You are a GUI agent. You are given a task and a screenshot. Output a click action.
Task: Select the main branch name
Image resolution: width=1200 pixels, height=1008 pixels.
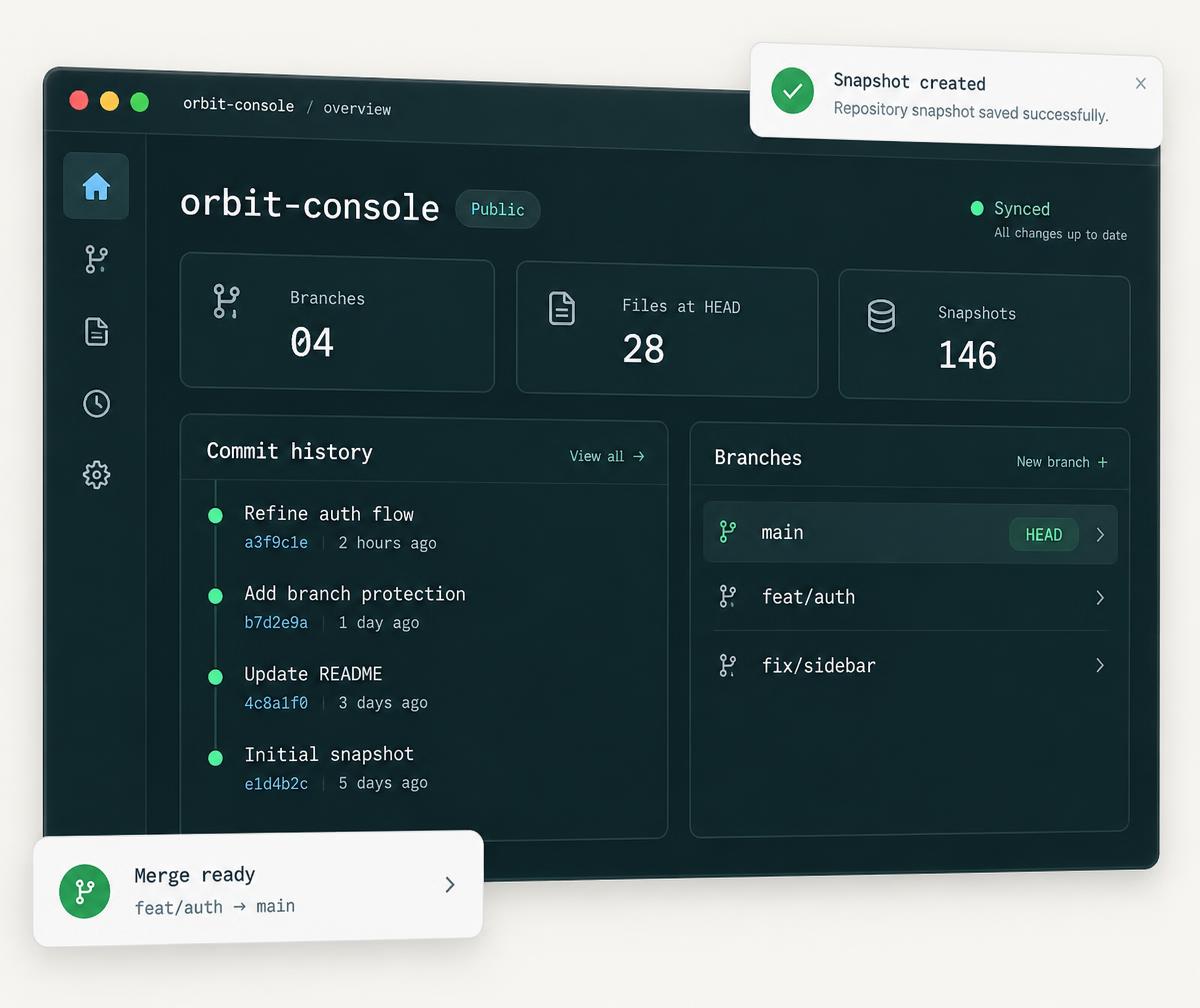point(782,533)
